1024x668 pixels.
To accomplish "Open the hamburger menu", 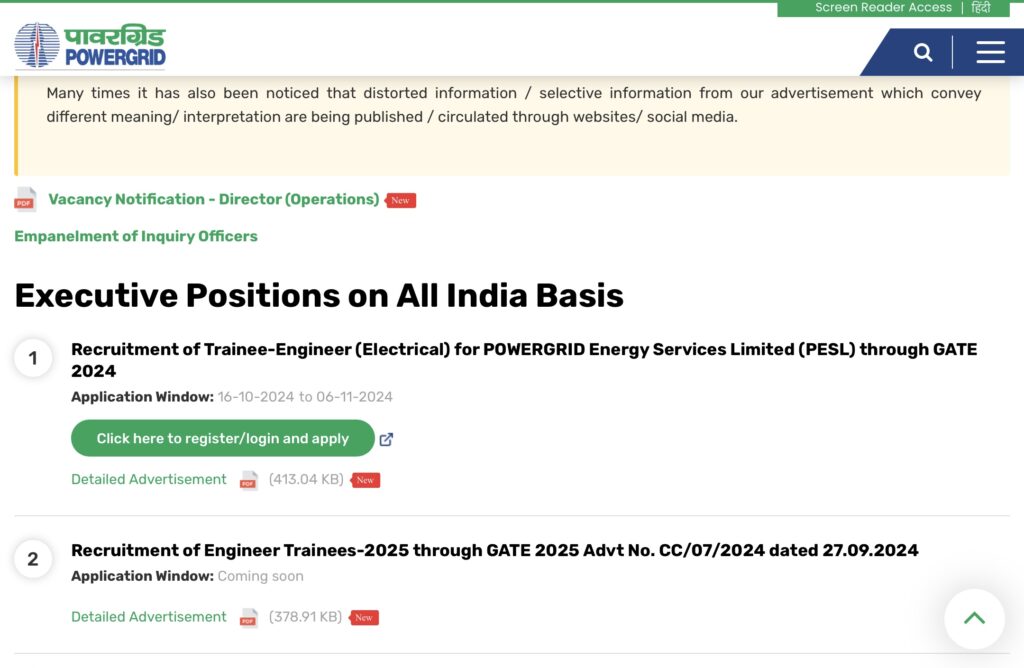I will click(x=990, y=52).
